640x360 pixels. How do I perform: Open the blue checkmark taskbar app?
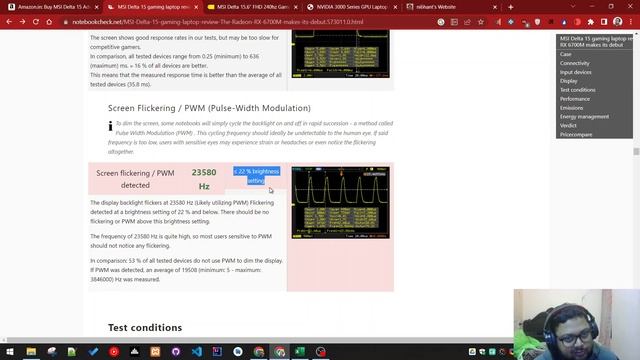click(93, 351)
